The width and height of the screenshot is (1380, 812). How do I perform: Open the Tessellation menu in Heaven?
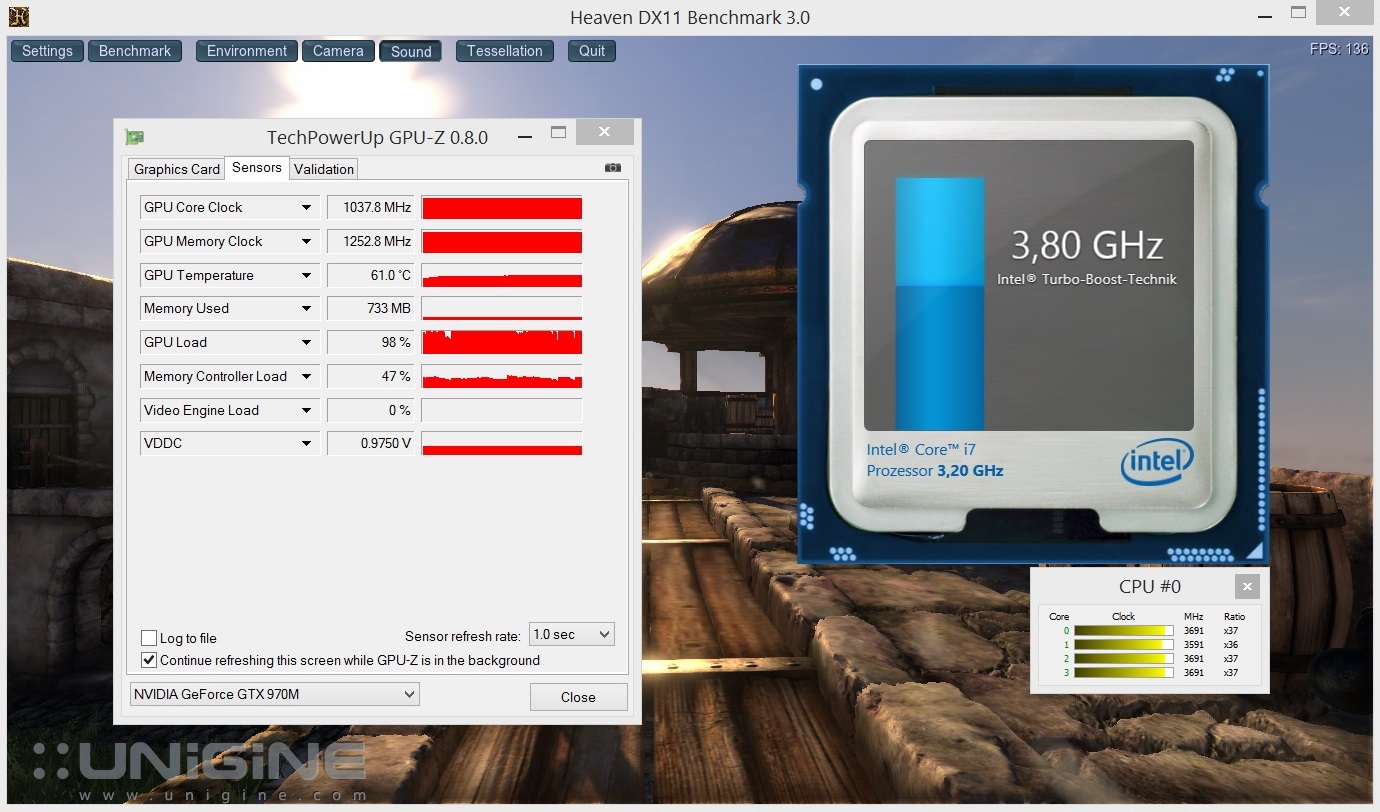click(505, 51)
